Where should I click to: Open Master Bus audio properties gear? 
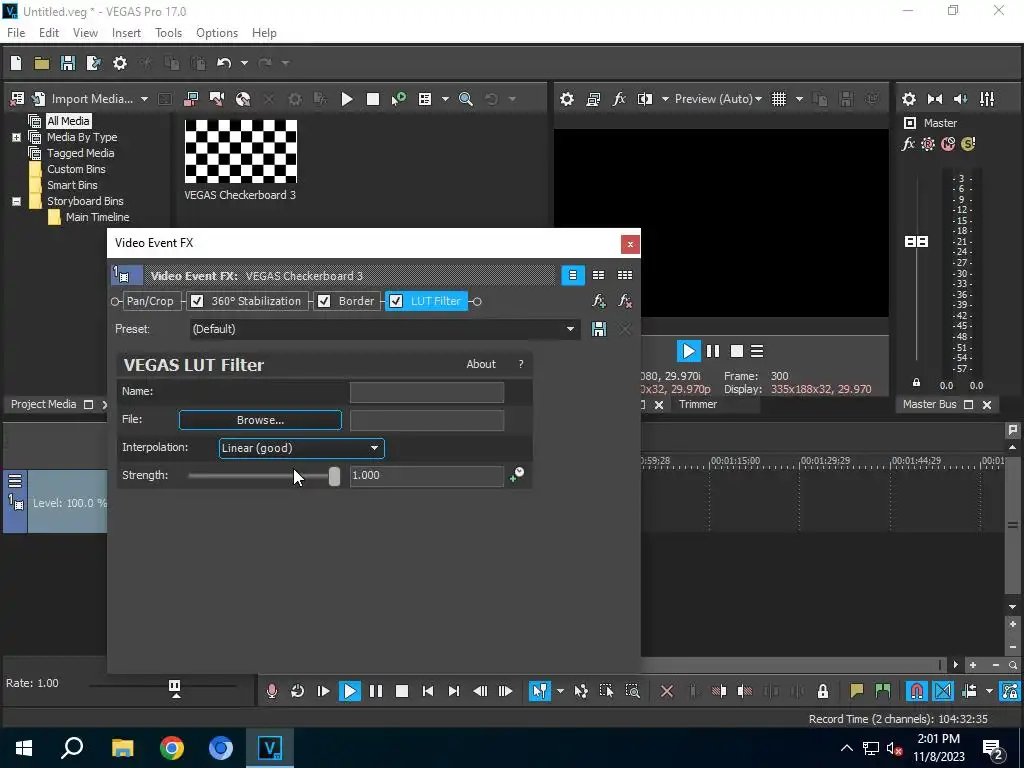(x=909, y=99)
